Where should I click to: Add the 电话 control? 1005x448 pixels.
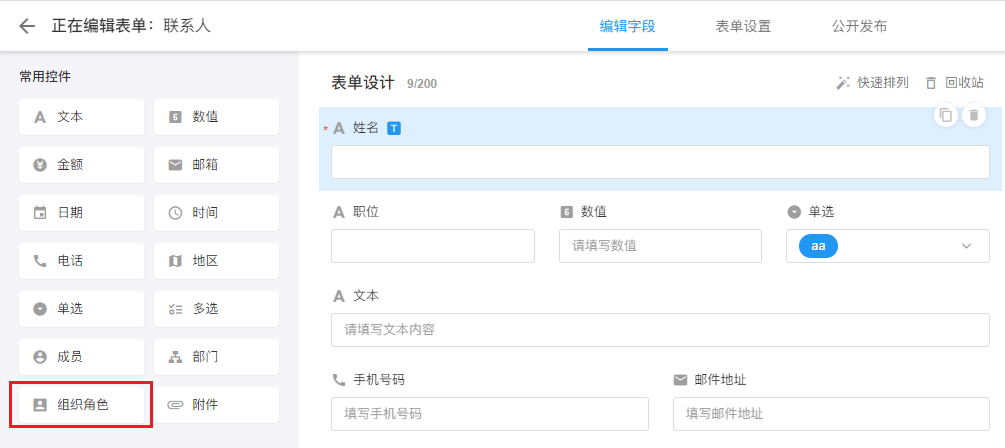[x=81, y=261]
